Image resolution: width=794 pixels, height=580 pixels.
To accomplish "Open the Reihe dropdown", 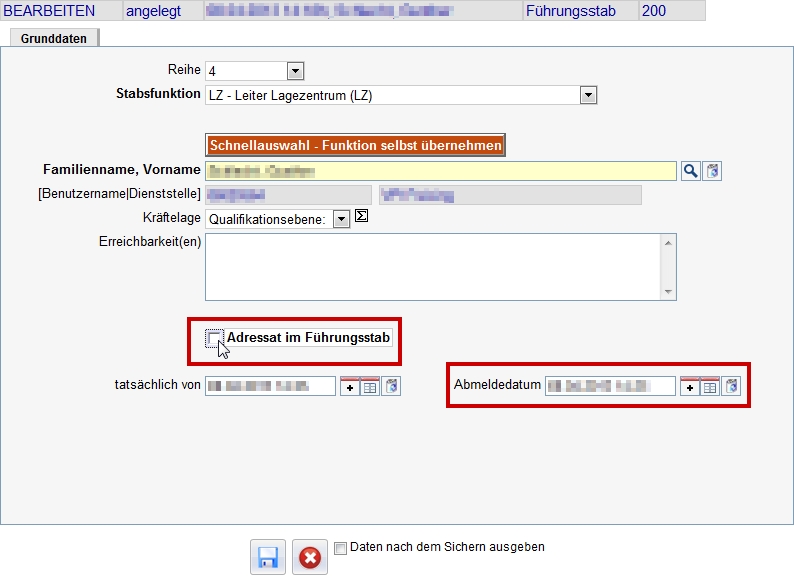I will [x=295, y=71].
